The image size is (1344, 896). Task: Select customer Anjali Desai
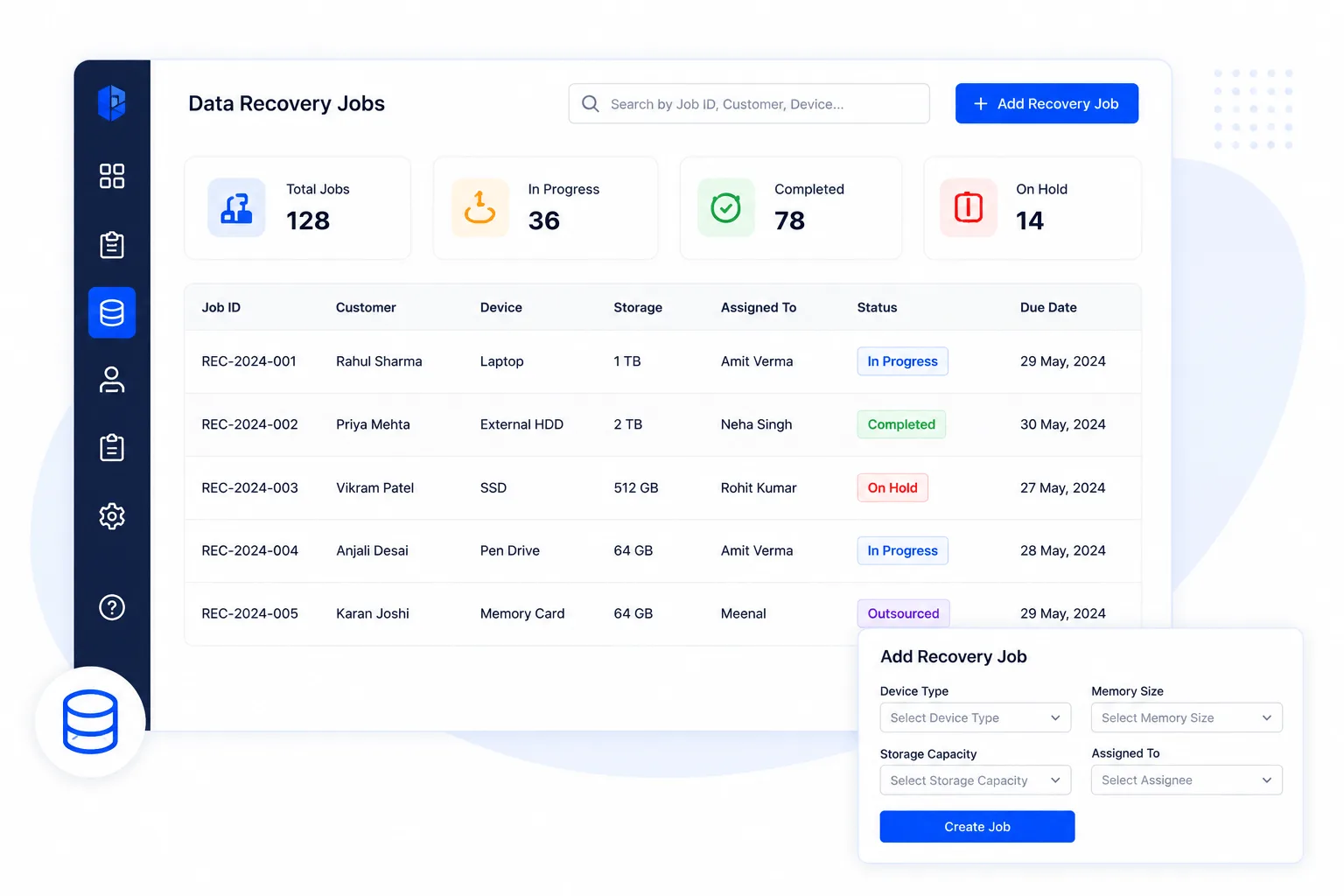pyautogui.click(x=373, y=550)
